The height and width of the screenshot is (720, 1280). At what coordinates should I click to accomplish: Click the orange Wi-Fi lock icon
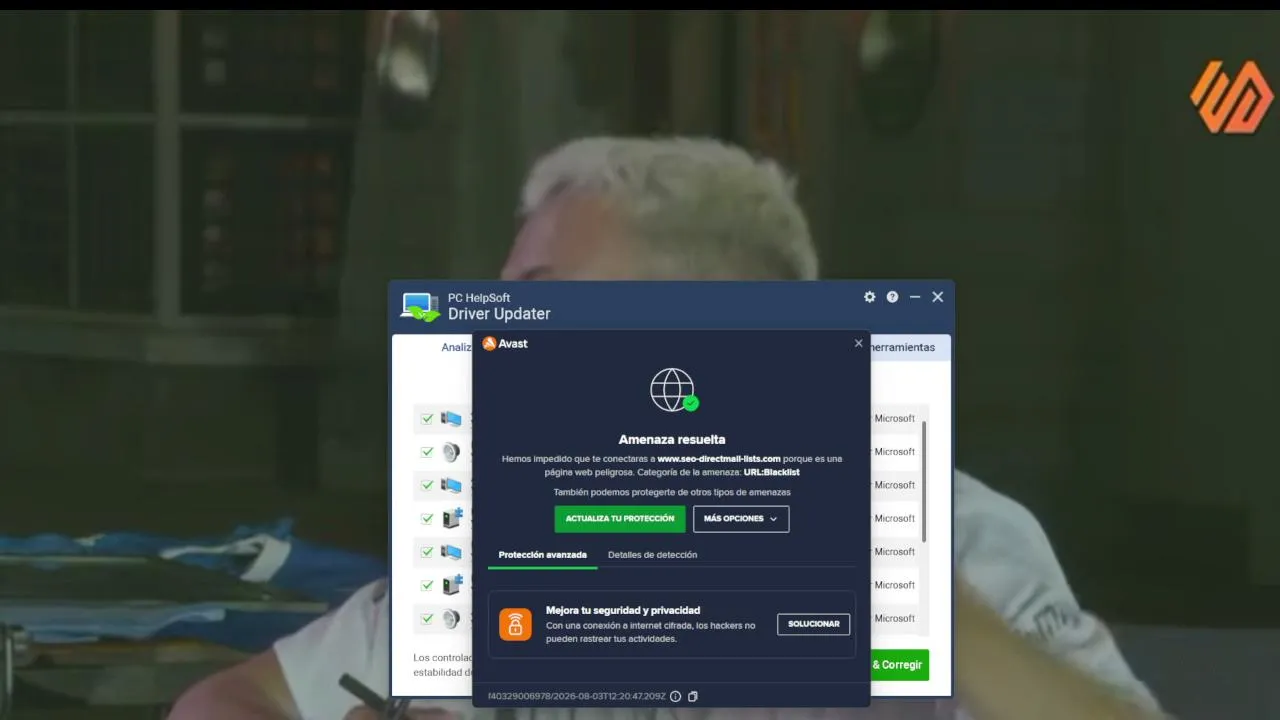coord(515,624)
